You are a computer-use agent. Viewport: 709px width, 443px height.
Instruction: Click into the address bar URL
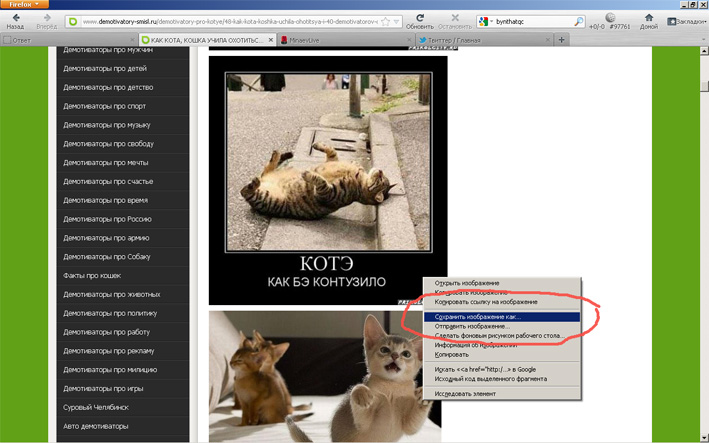230,21
